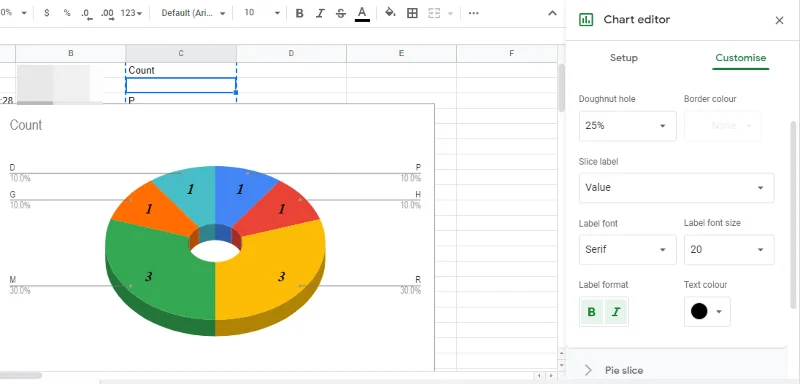Open the borders tool
Viewport: 800px width, 384px height.
click(412, 13)
